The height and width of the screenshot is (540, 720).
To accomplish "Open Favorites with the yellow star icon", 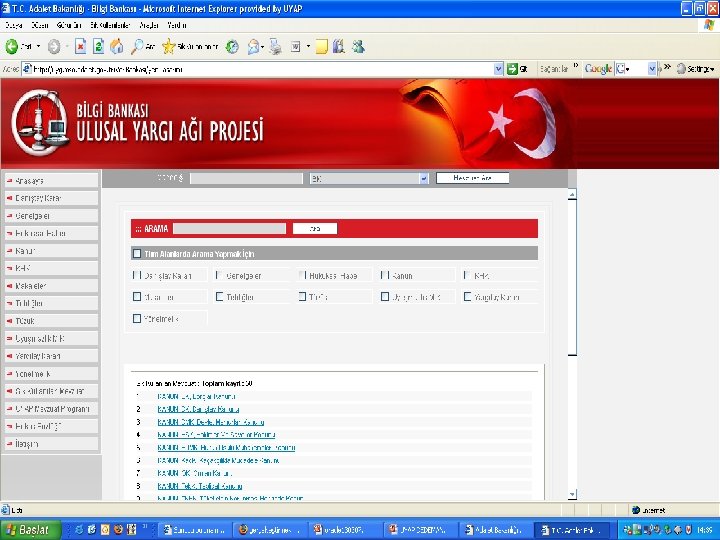I will point(169,46).
